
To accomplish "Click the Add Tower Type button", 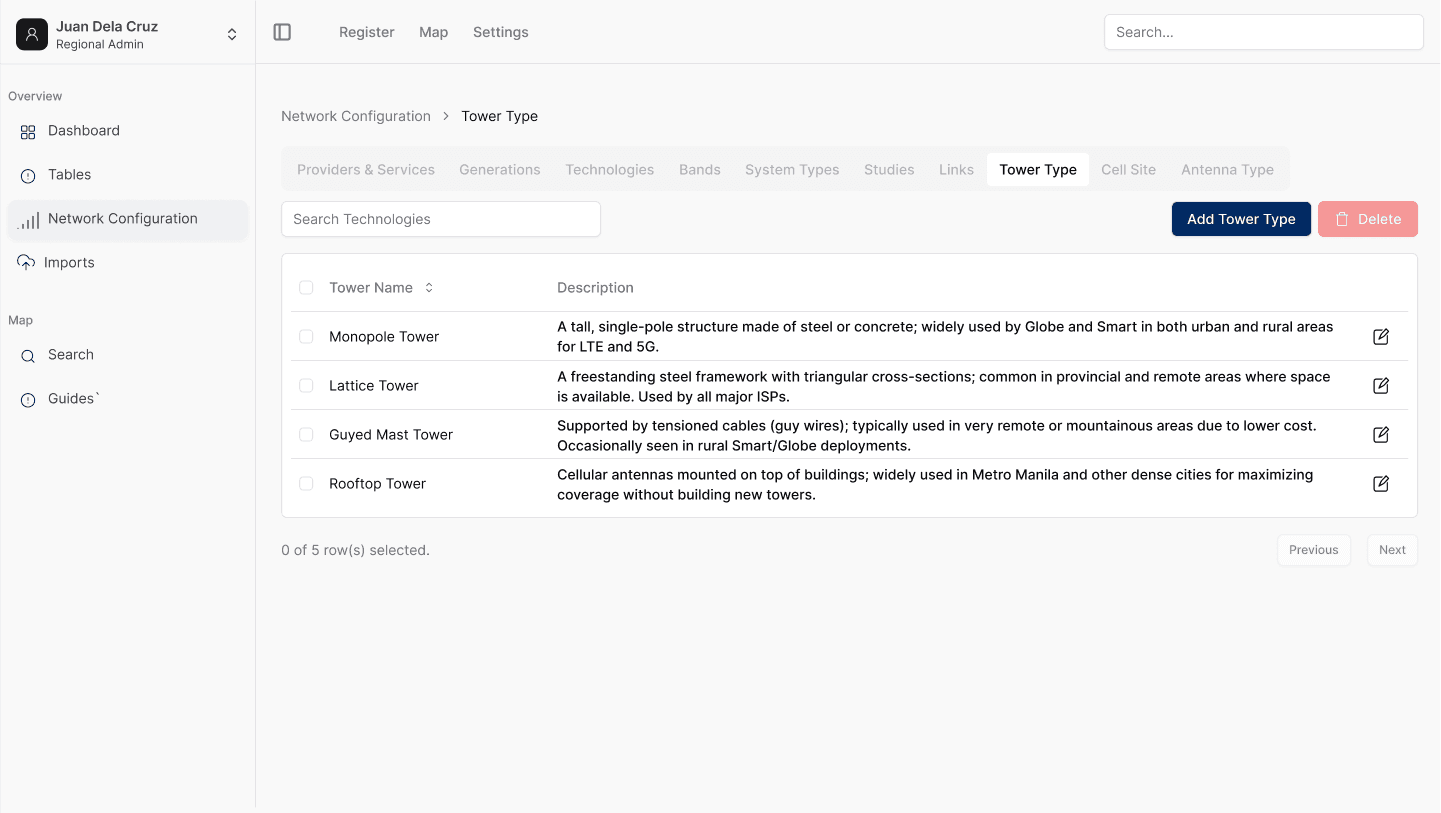I will pos(1241,219).
